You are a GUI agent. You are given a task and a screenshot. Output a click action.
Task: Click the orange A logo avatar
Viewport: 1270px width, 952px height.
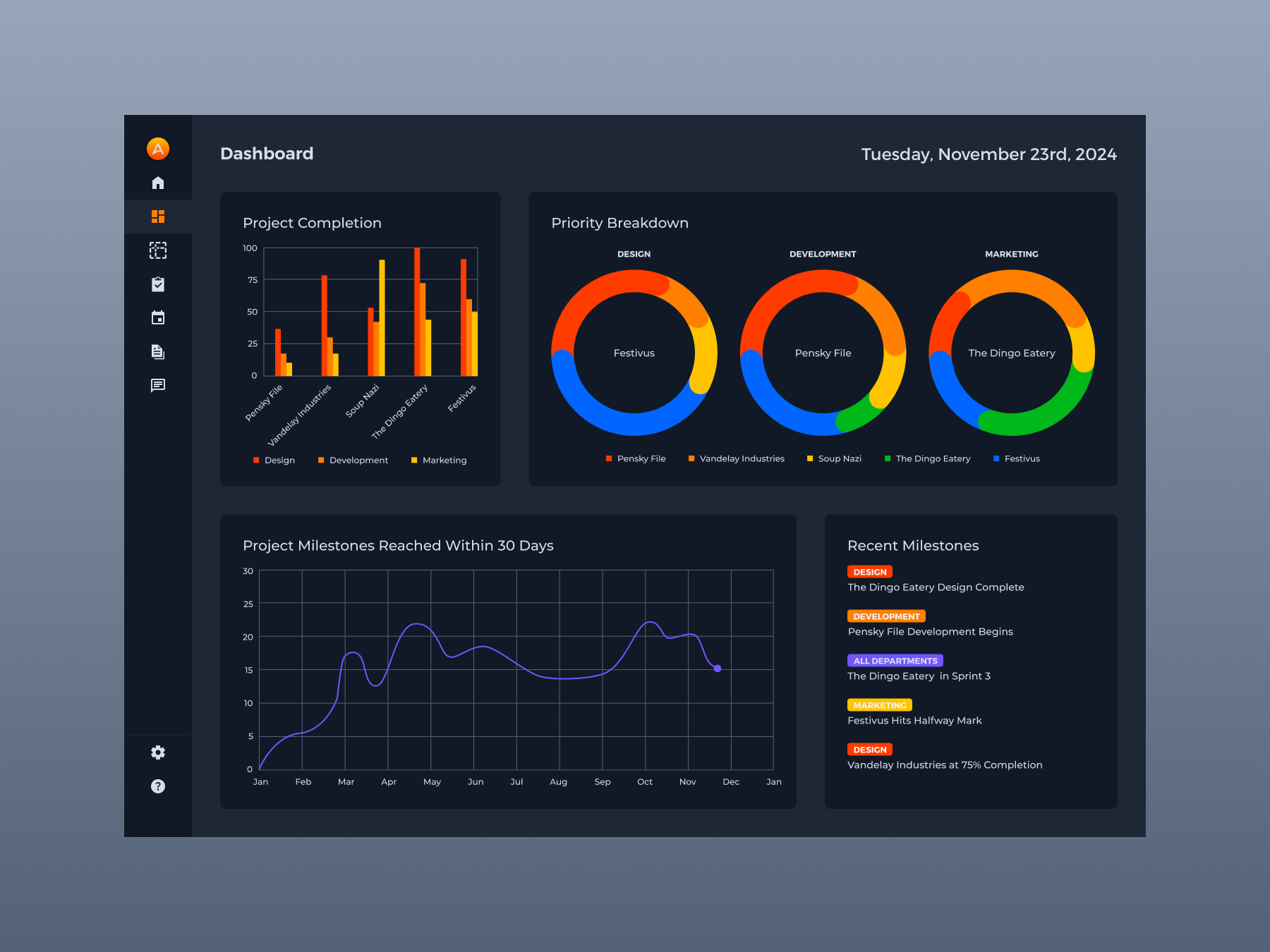[x=158, y=149]
